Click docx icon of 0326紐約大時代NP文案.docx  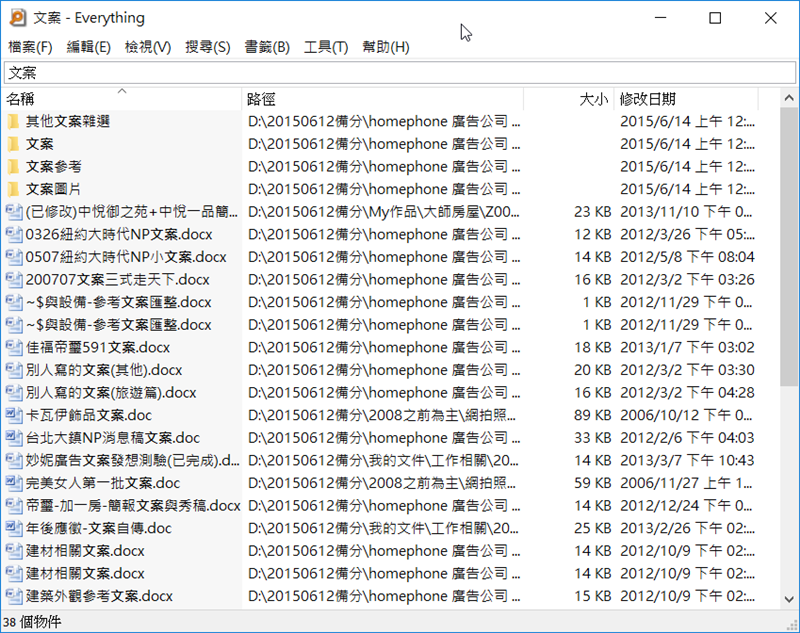(x=14, y=235)
